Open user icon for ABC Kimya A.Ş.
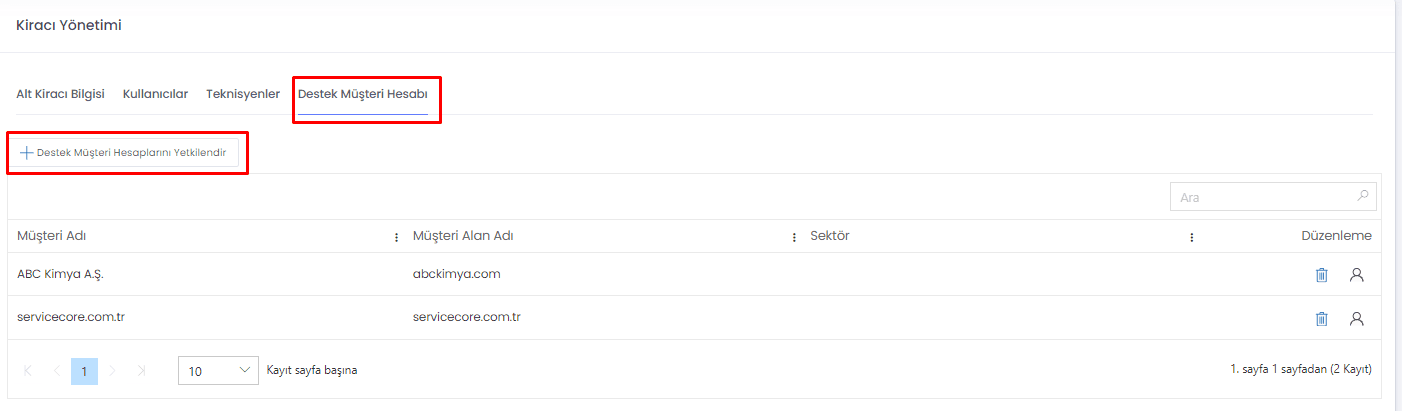The image size is (1402, 411). click(x=1357, y=275)
